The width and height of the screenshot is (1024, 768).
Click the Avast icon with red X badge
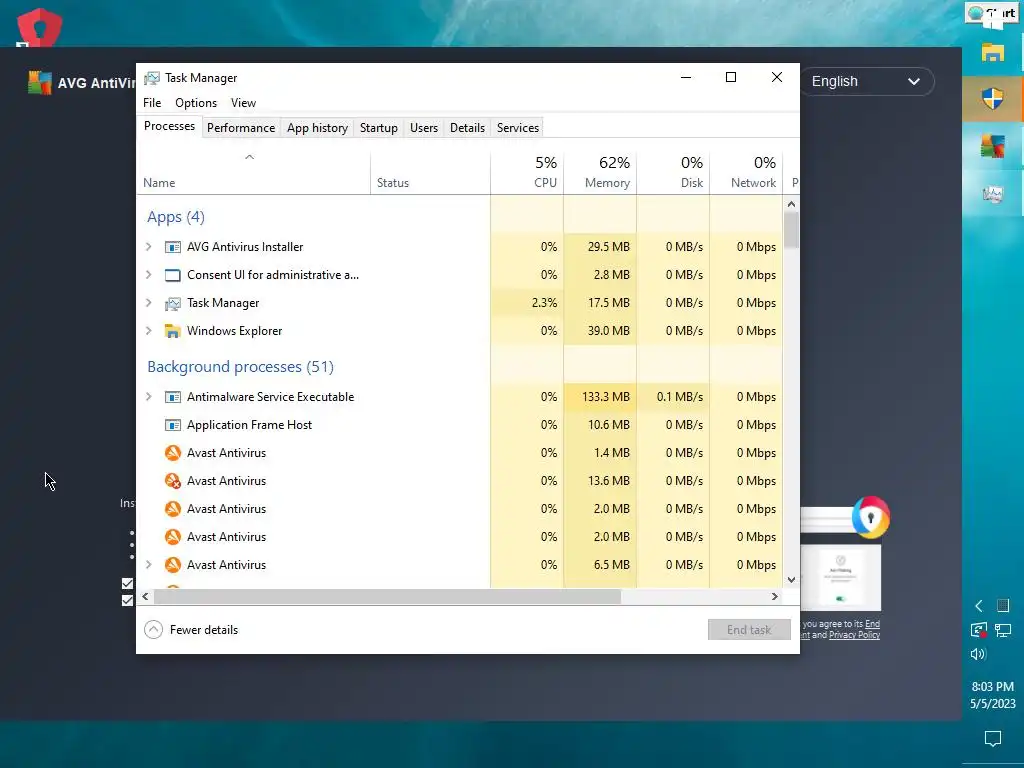click(172, 481)
